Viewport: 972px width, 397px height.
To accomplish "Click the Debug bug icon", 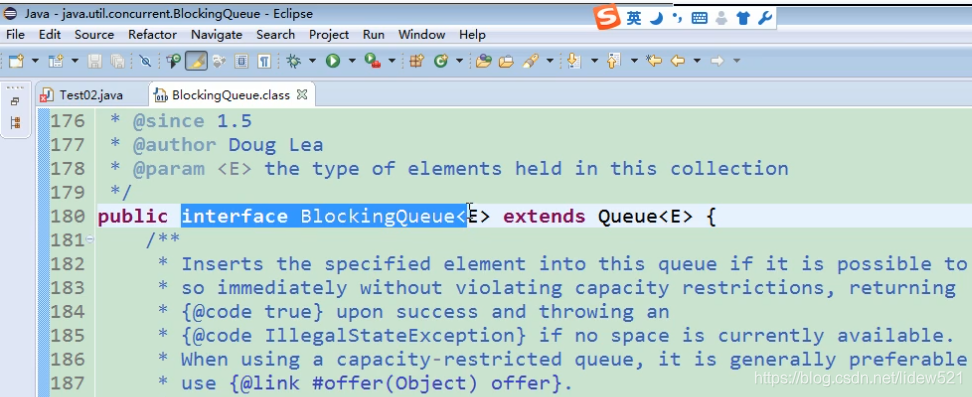I will 294,61.
